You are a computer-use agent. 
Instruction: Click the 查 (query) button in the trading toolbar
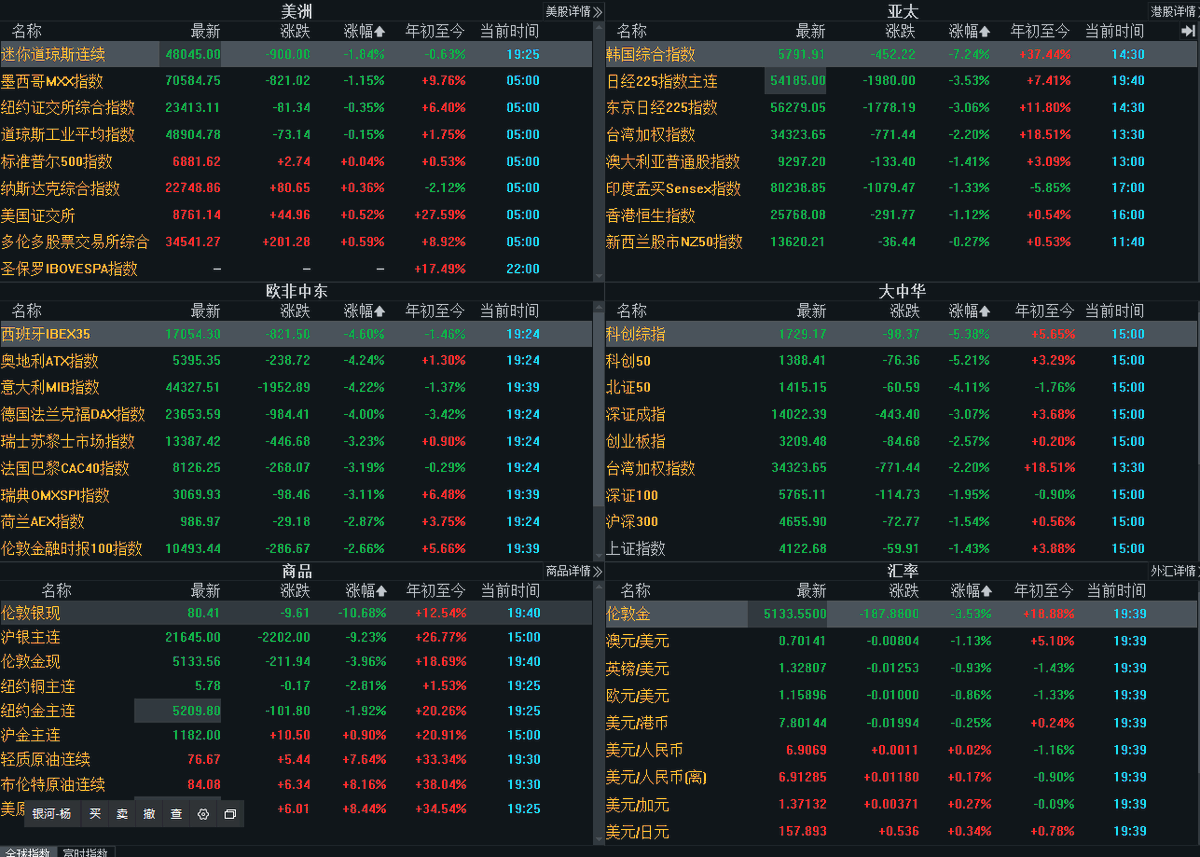click(x=176, y=814)
